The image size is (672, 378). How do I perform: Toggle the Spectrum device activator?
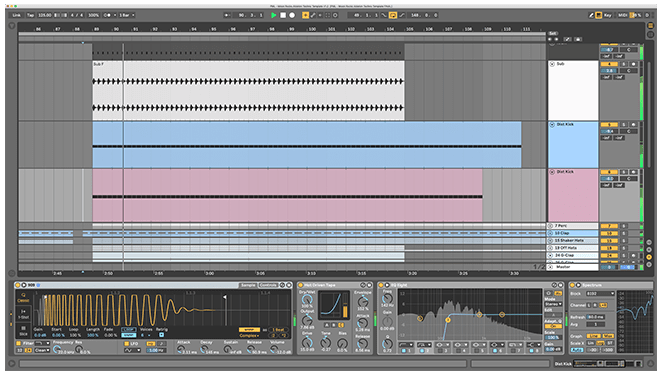click(x=572, y=285)
